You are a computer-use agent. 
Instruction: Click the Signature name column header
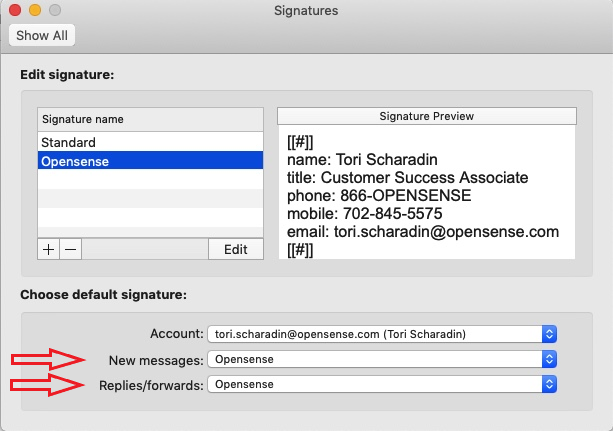tap(150, 119)
